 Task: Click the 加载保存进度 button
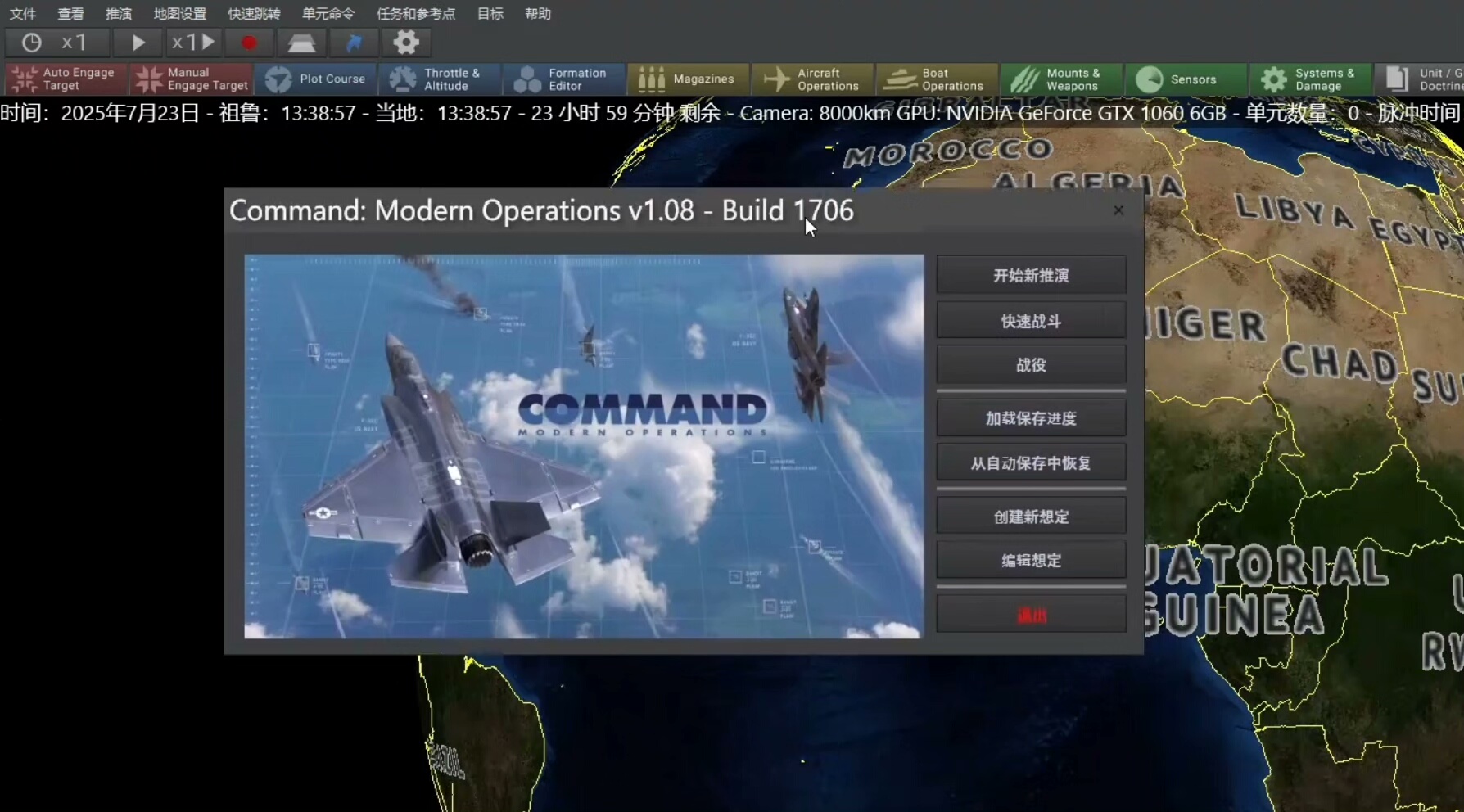[x=1031, y=418]
